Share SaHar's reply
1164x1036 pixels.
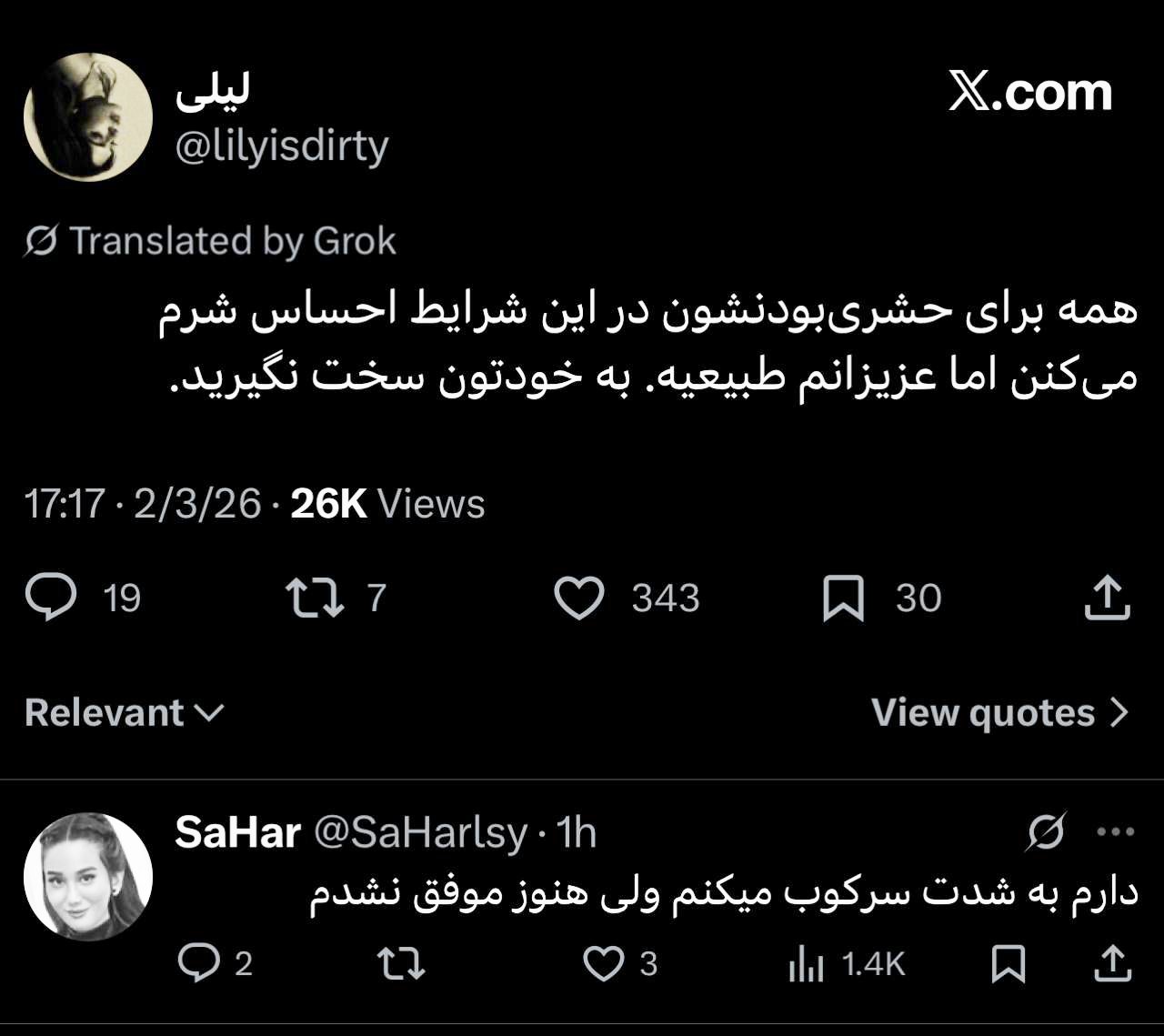coord(1111,963)
